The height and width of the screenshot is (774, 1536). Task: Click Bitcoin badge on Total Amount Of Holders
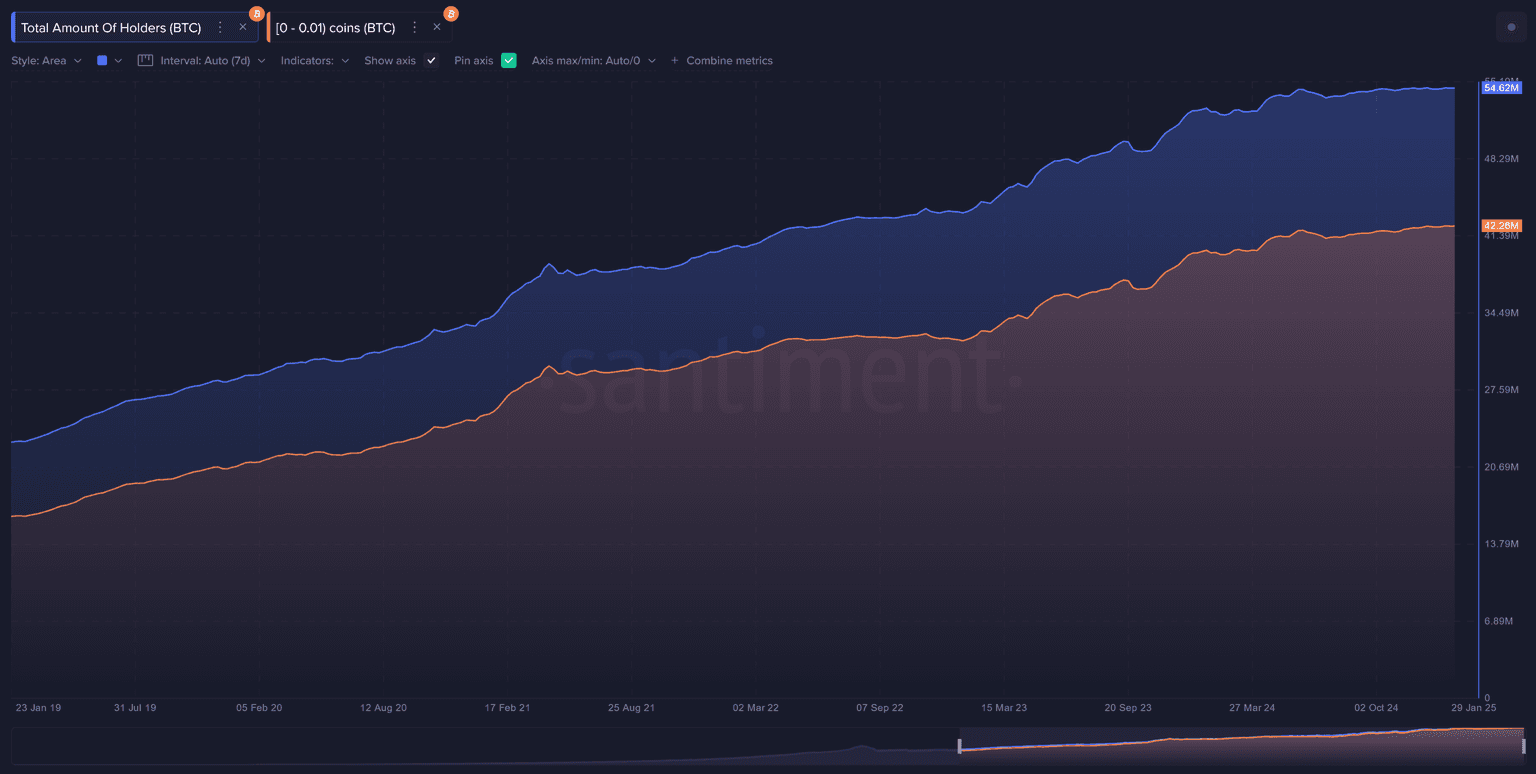(257, 13)
